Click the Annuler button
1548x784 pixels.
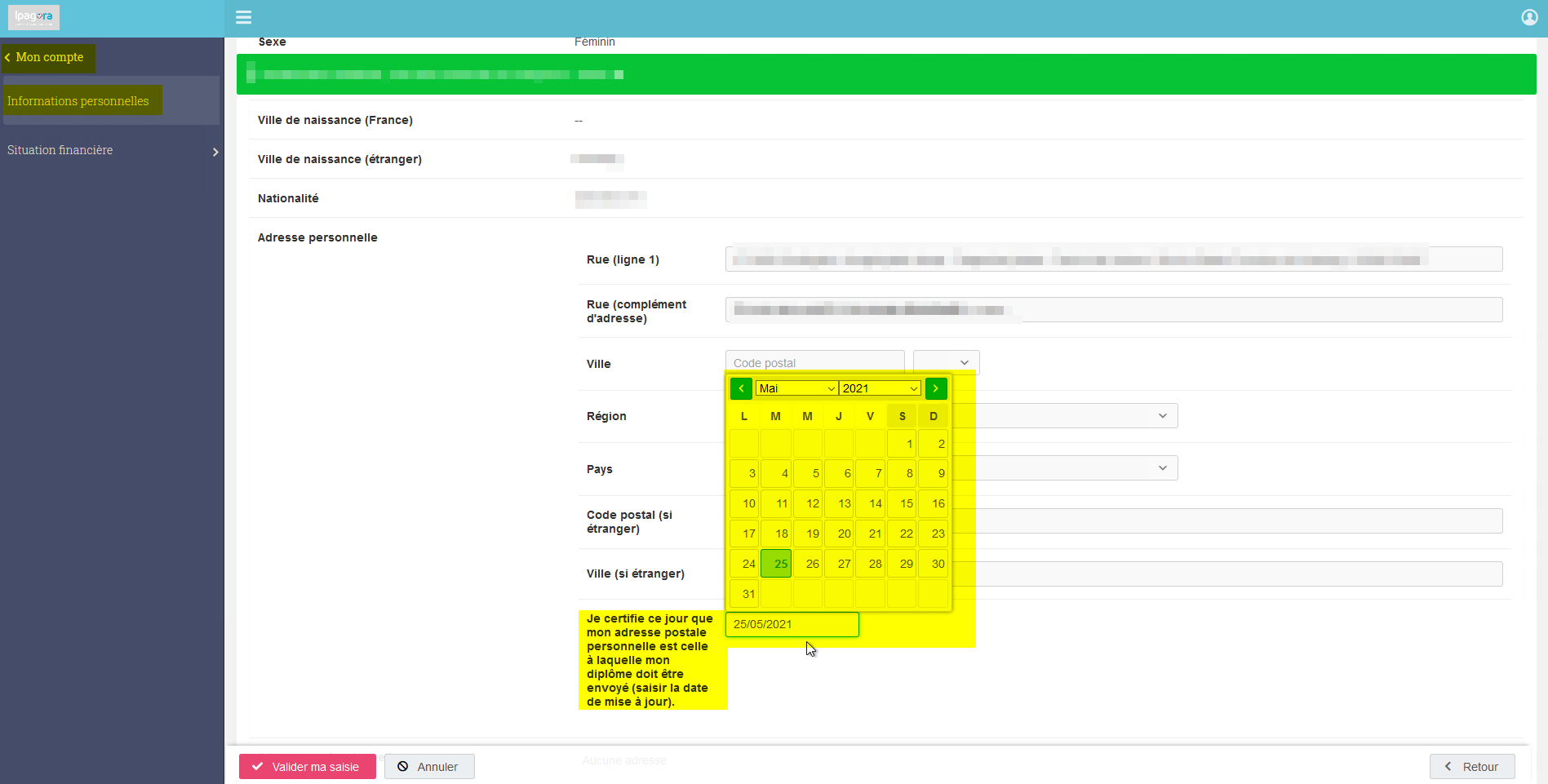point(429,767)
